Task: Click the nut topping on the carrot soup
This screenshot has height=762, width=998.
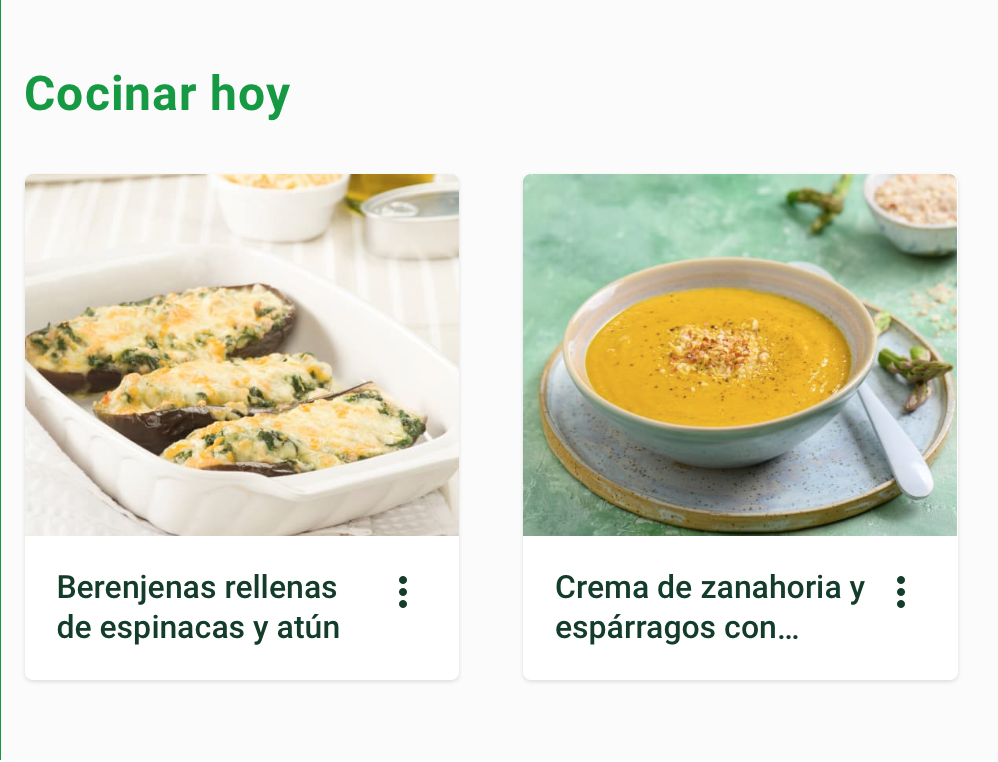Action: point(717,349)
